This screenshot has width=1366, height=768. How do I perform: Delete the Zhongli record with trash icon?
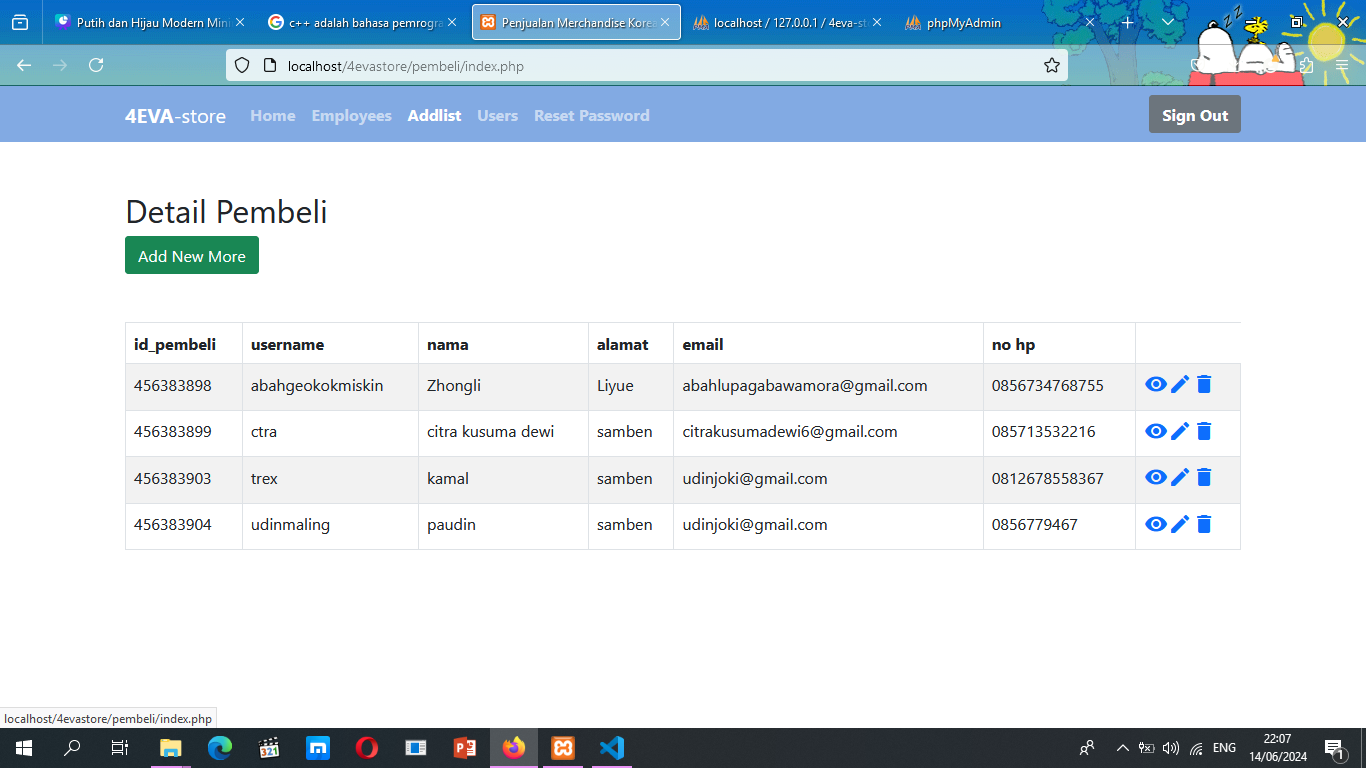1204,385
